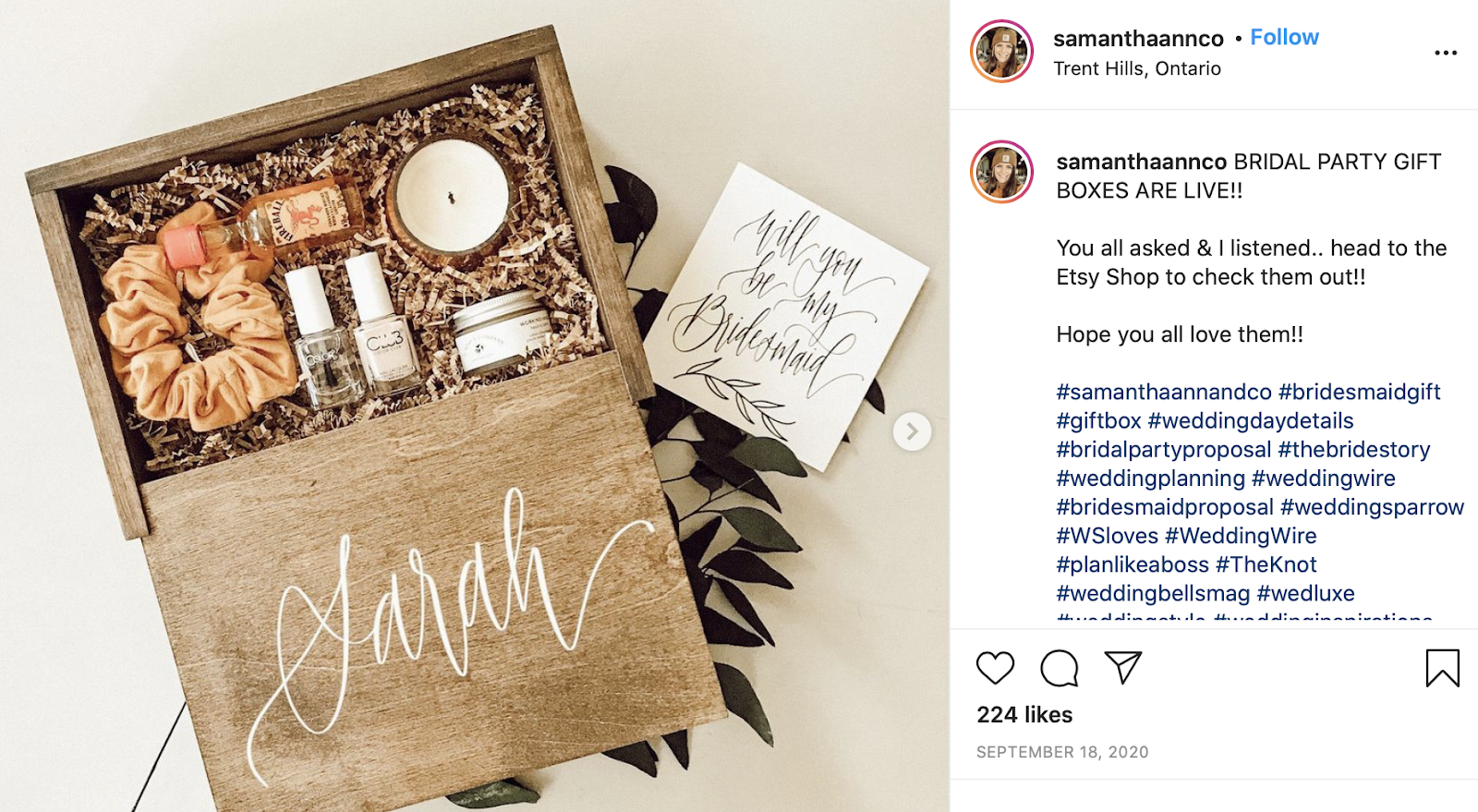Viewport: 1478px width, 812px height.
Task: Click the gift box photo
Action: tap(475, 406)
